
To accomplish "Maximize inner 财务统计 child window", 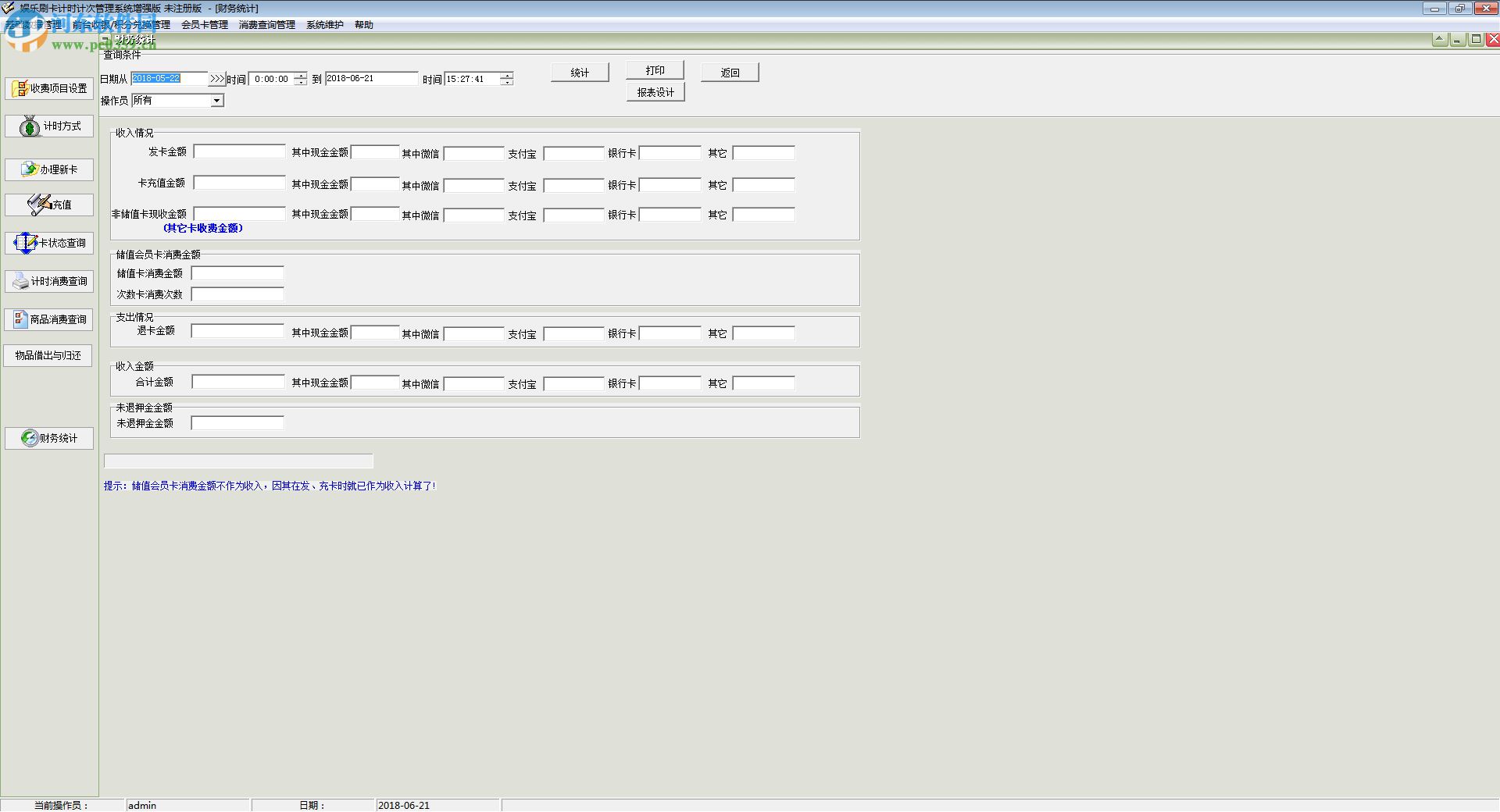I will [1476, 39].
